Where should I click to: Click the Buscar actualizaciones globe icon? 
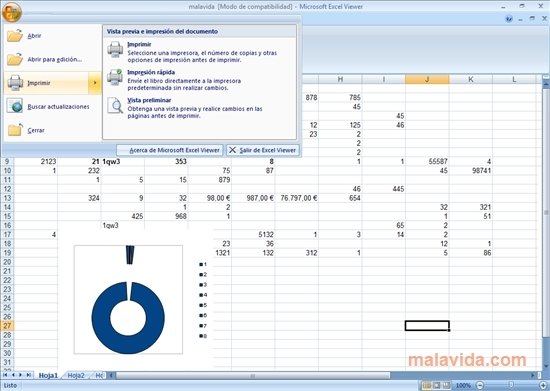coord(15,106)
